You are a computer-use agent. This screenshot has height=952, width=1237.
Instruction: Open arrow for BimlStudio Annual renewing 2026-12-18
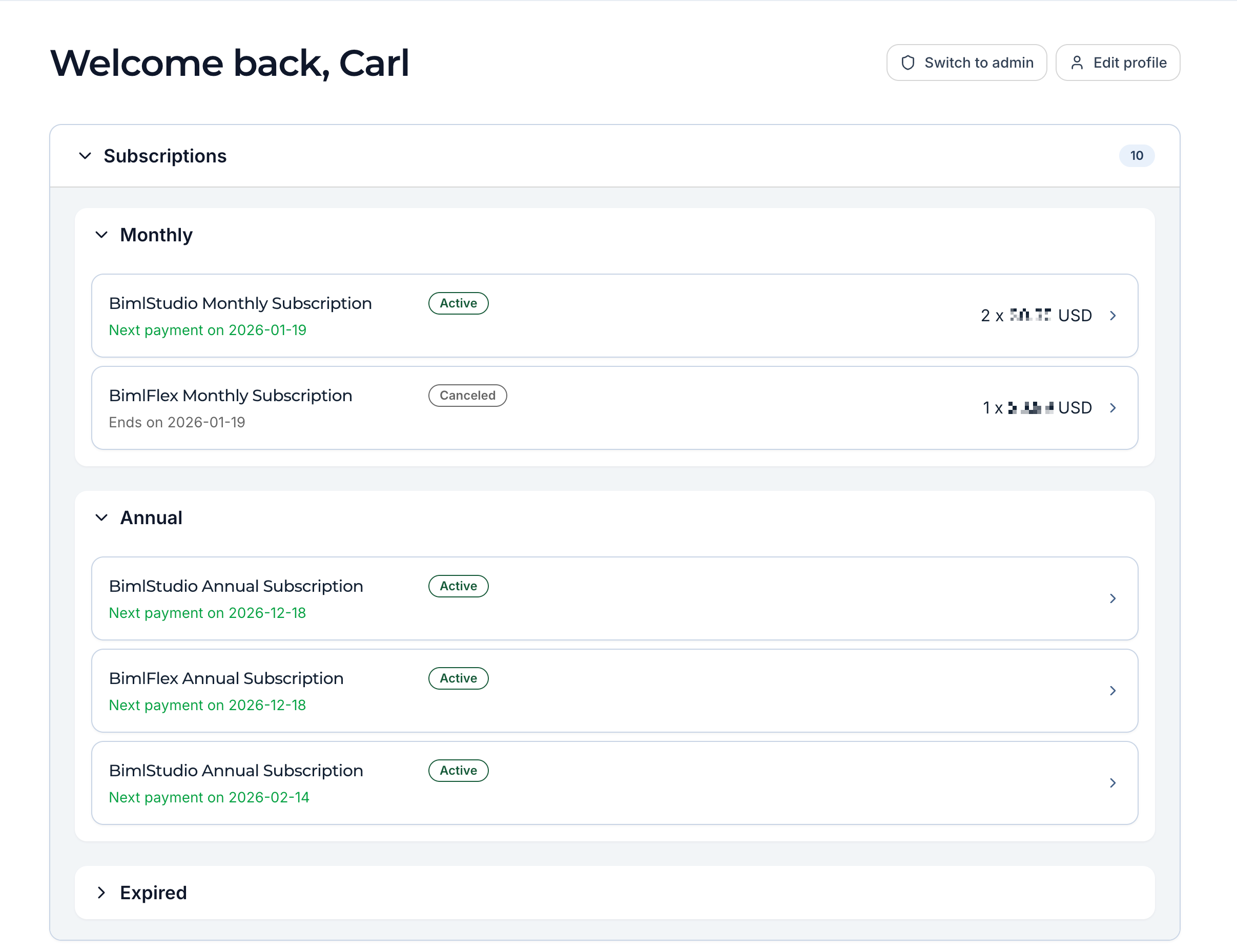click(x=1112, y=598)
